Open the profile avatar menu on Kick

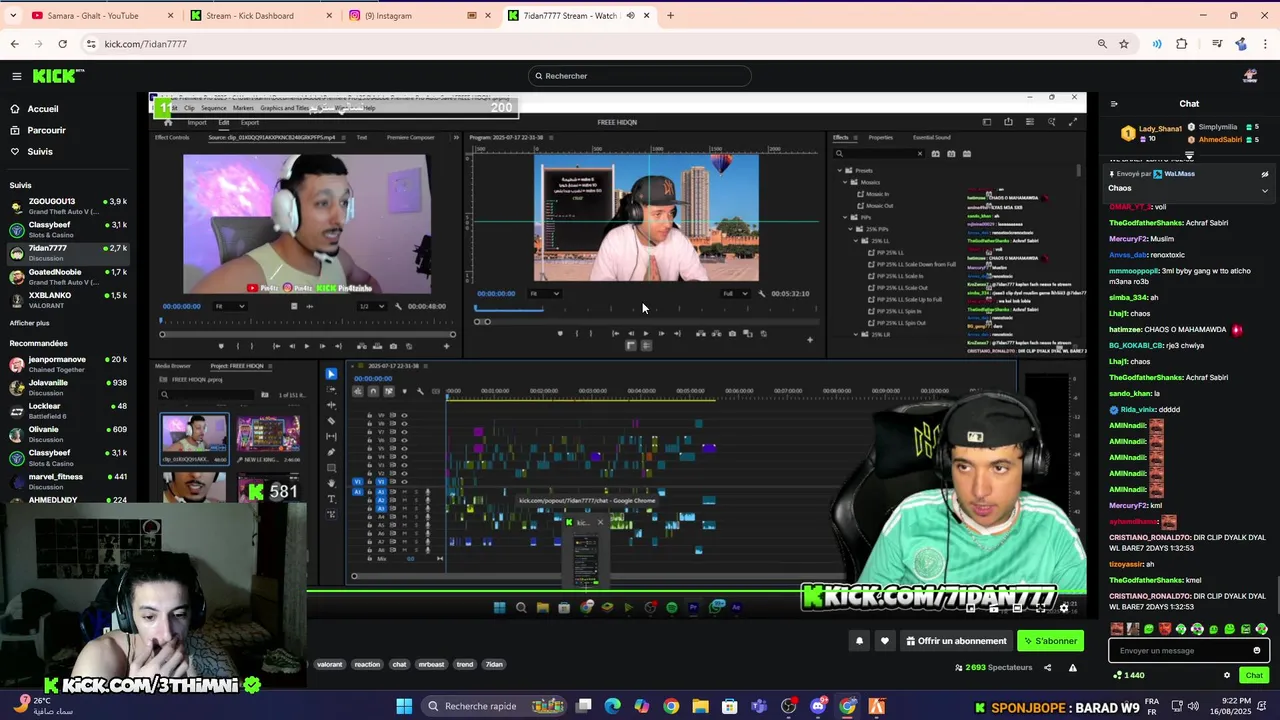[x=1250, y=76]
